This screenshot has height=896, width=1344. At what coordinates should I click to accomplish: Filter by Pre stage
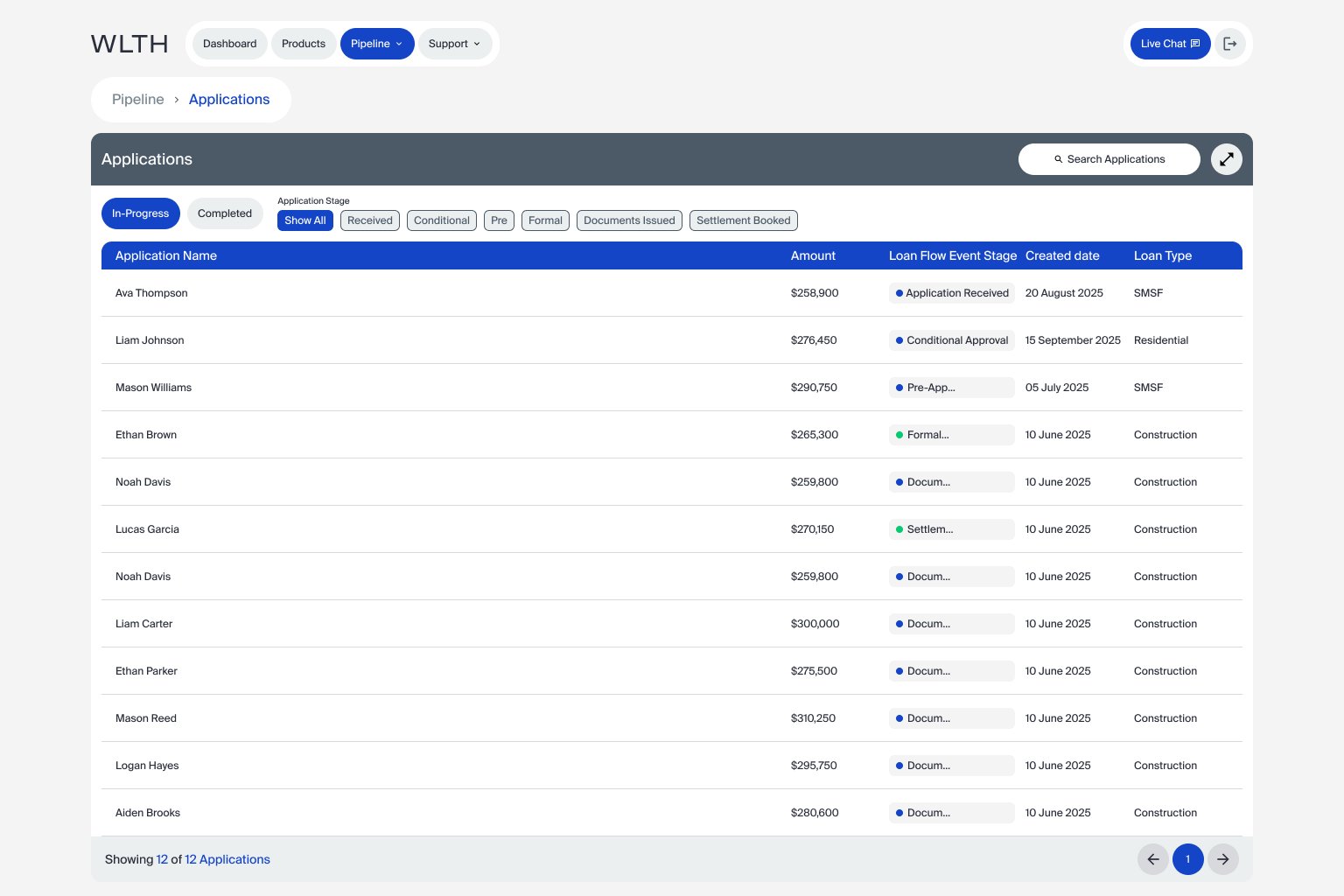pyautogui.click(x=499, y=220)
